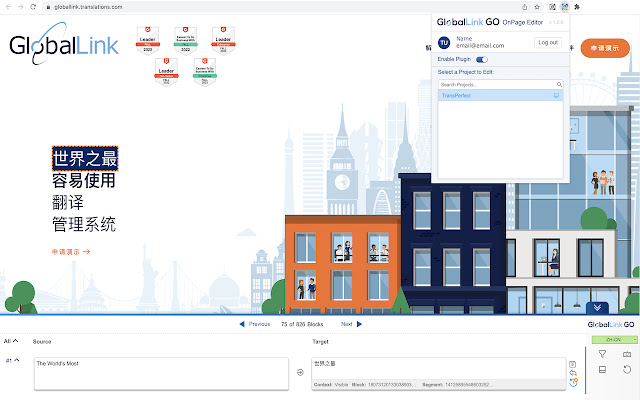Image resolution: width=640 pixels, height=400 pixels.
Task: Click the browser back arrow
Action: tap(8, 7)
